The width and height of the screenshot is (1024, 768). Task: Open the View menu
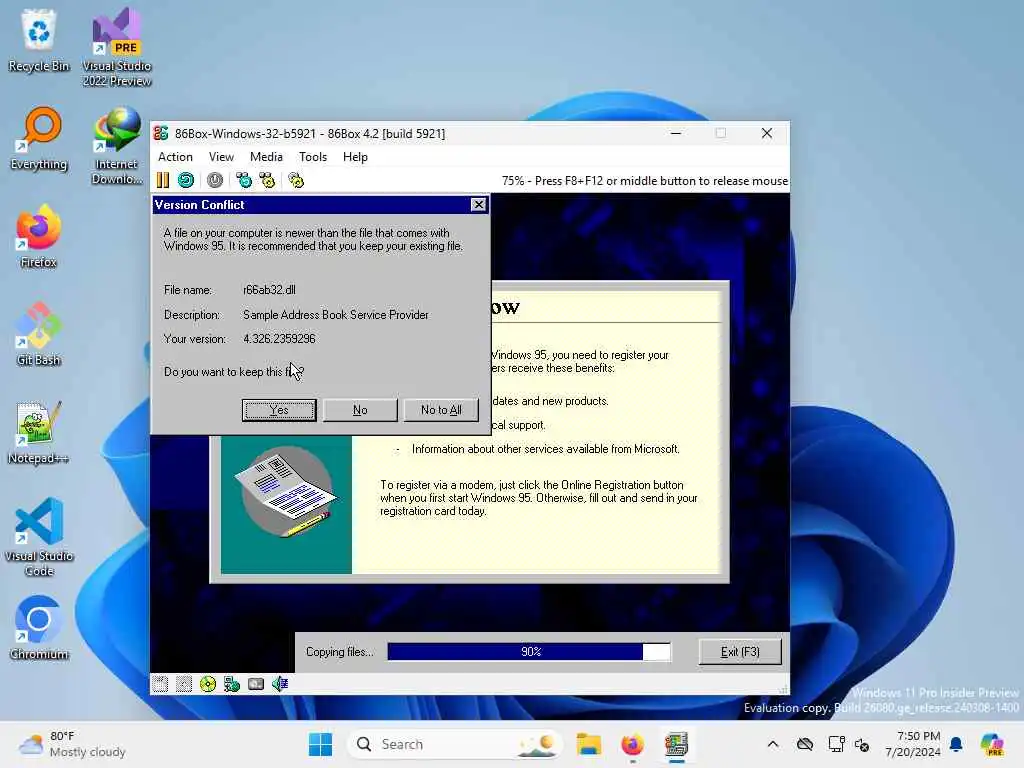tap(221, 157)
